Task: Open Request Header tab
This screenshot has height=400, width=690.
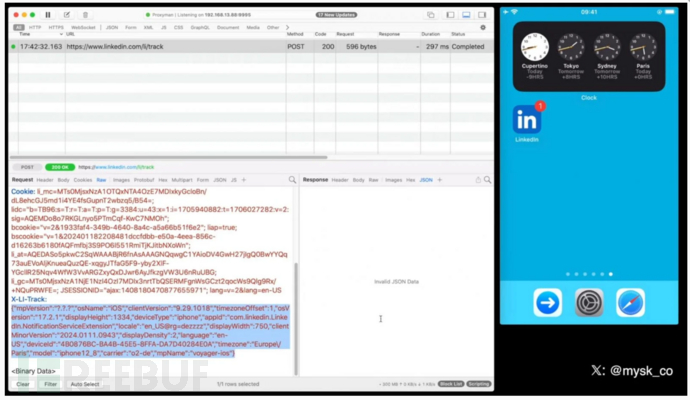Action: (x=45, y=180)
